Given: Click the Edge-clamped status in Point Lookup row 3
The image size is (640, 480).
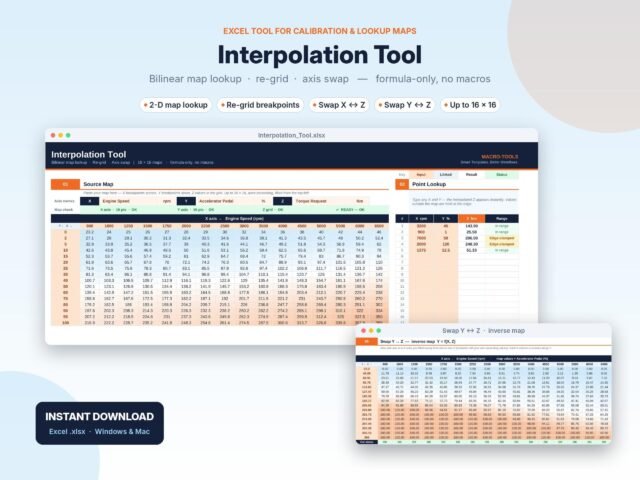Looking at the screenshot, I should click(502, 238).
